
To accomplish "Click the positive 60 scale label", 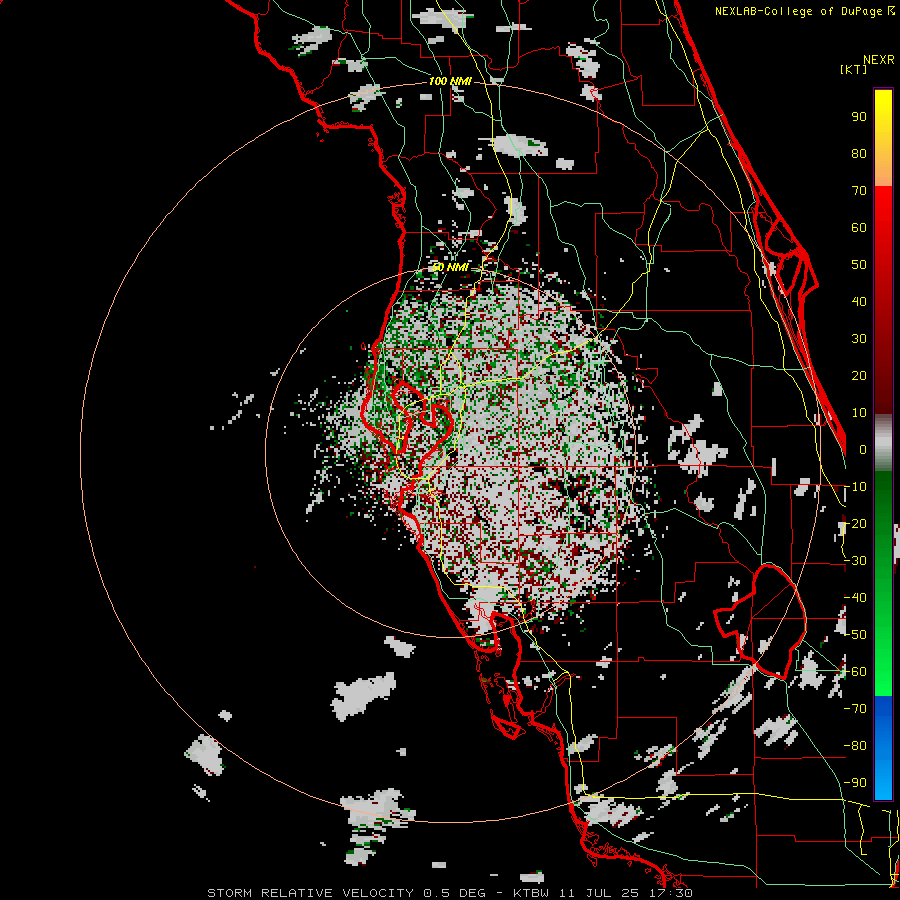I will 859,227.
